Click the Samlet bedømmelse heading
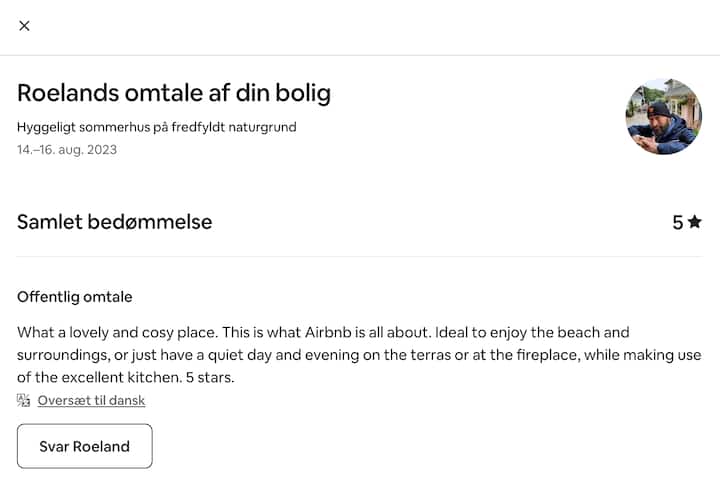 (115, 222)
